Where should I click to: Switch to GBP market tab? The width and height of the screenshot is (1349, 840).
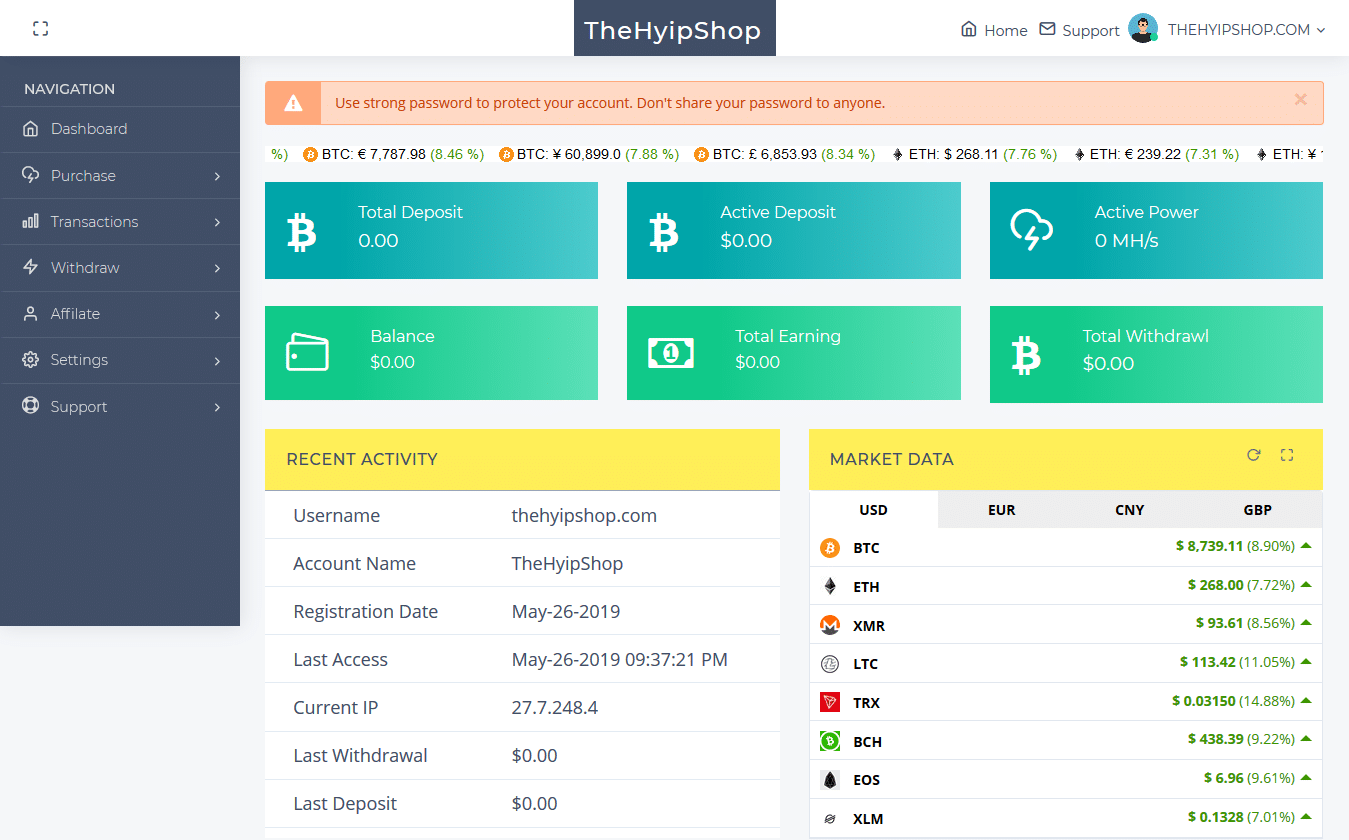coord(1257,510)
